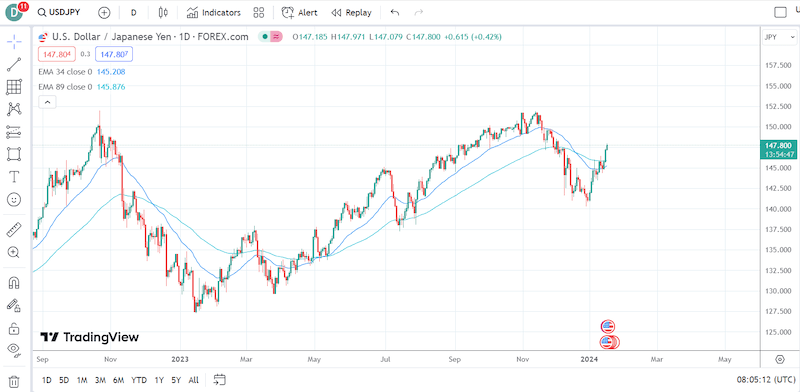Select the ruler measure tool
Image resolution: width=800 pixels, height=392 pixels.
(x=14, y=230)
